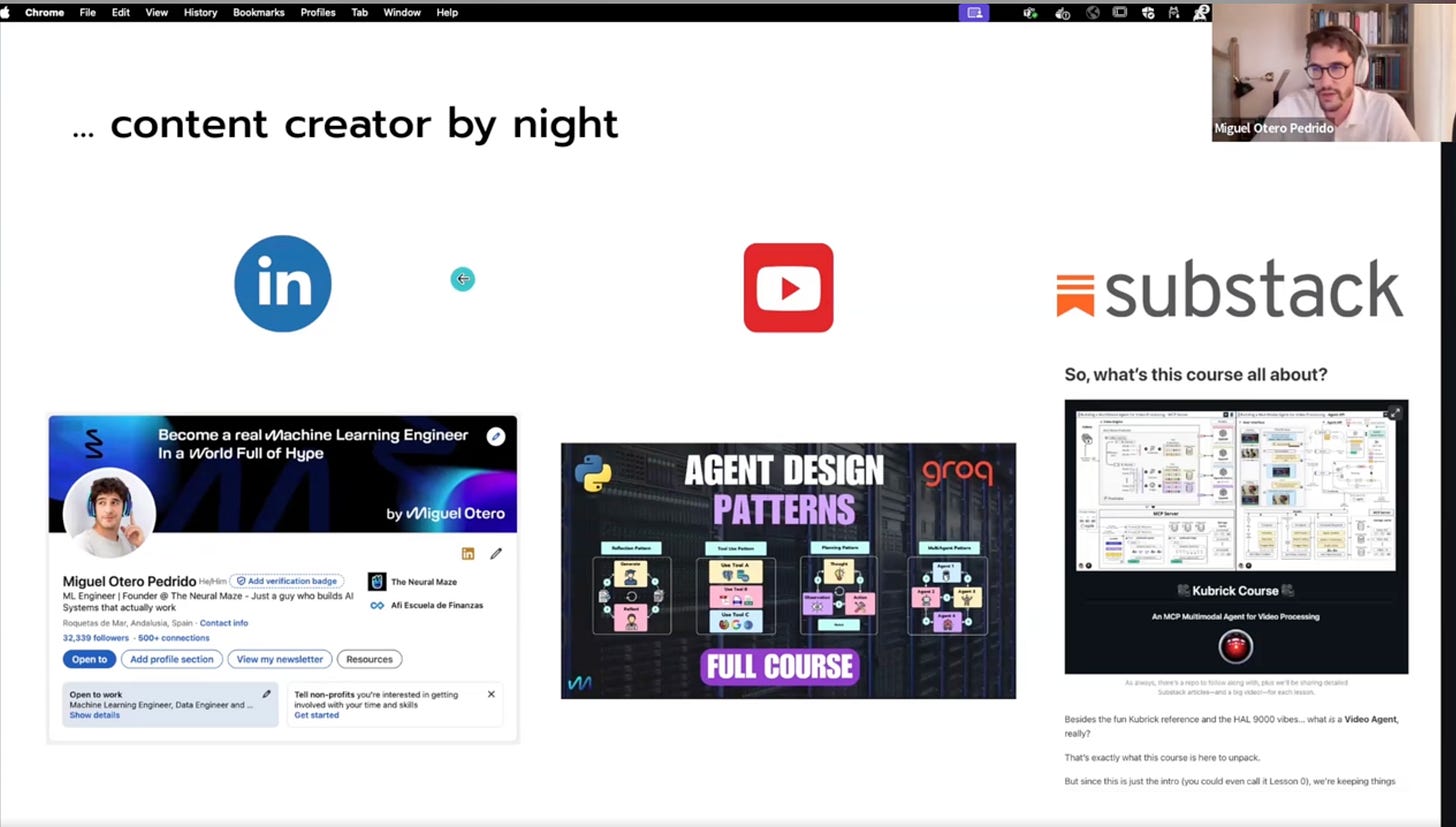This screenshot has height=827, width=1456.
Task: Open Afi Escuela de Finanzas link
Action: tap(437, 605)
